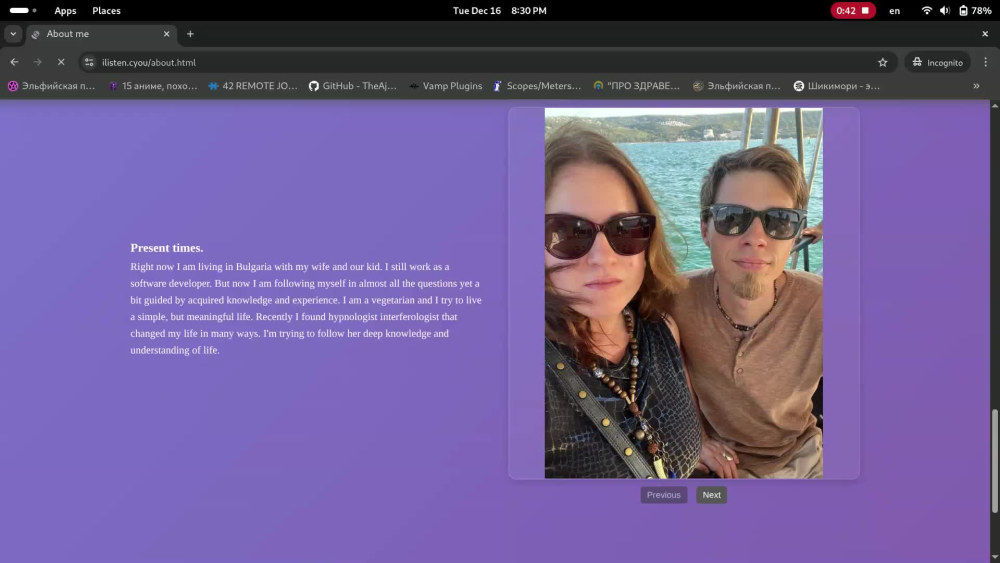Open the site information icon in the address bar
Viewport: 1000px width, 563px height.
(89, 62)
